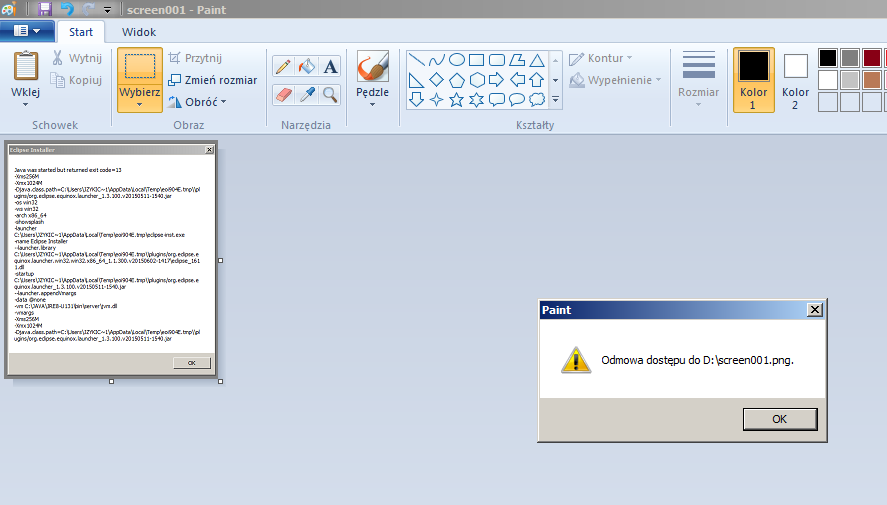Choose the Right arrow shape
The height and width of the screenshot is (505, 887).
tap(497, 80)
